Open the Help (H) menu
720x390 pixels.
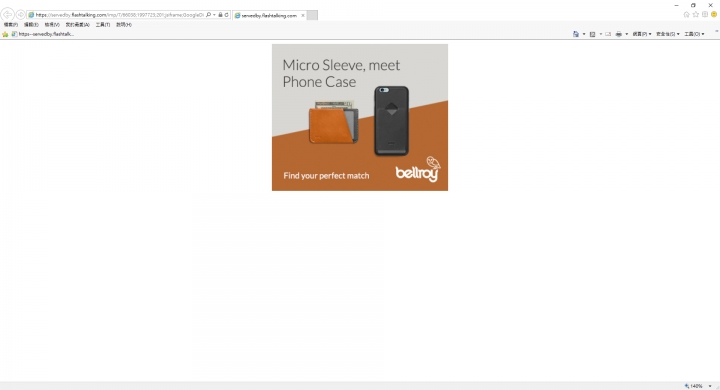(x=124, y=25)
